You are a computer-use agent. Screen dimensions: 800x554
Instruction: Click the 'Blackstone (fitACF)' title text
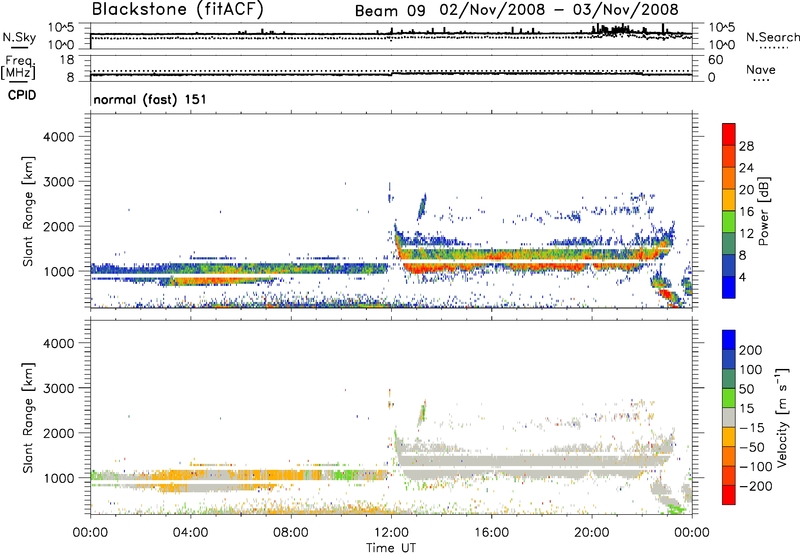(x=178, y=9)
